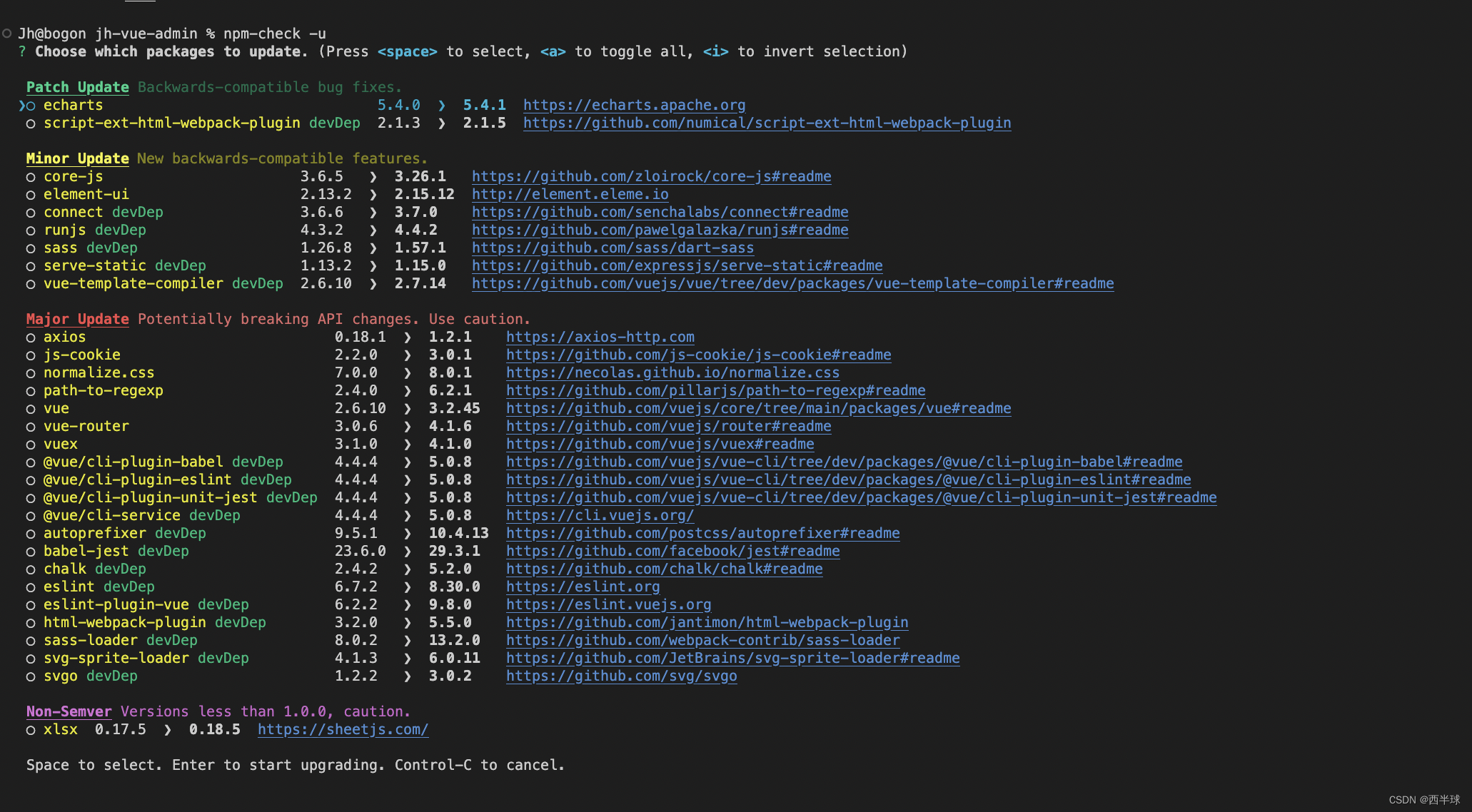This screenshot has height=812, width=1472.
Task: Open the cli-plugin-babel readme link
Action: click(844, 462)
